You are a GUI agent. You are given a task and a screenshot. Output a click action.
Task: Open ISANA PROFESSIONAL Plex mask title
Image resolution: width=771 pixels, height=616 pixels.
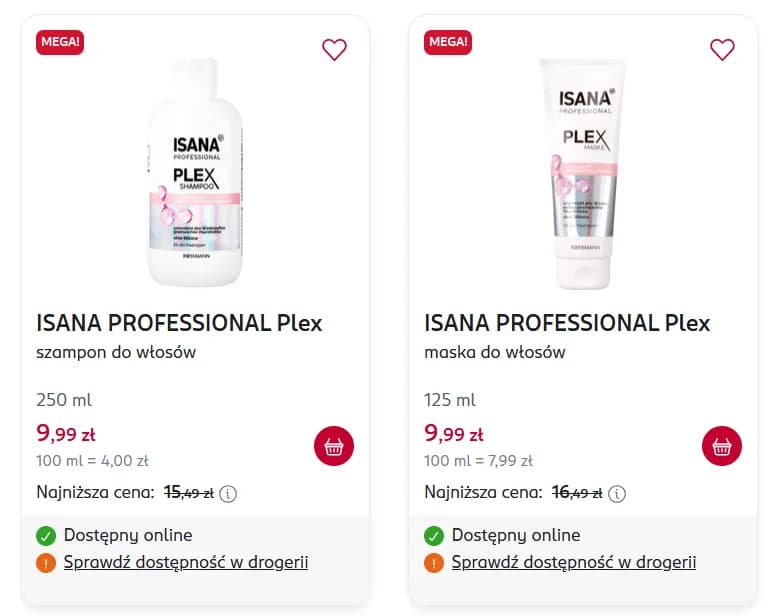(567, 323)
